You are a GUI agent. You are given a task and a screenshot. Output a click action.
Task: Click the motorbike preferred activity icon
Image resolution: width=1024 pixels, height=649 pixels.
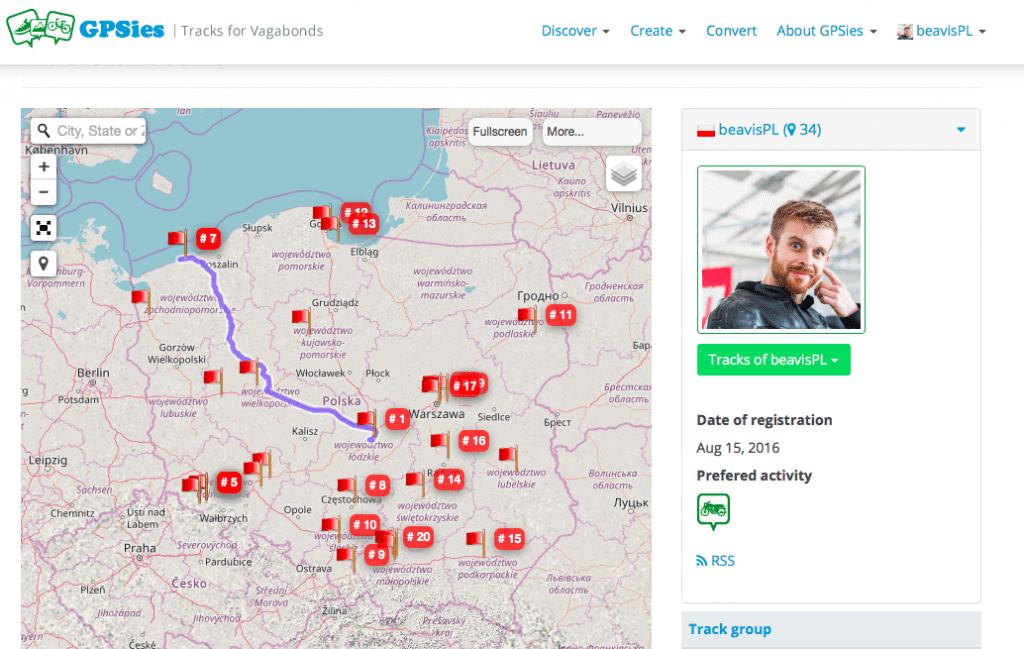point(713,510)
